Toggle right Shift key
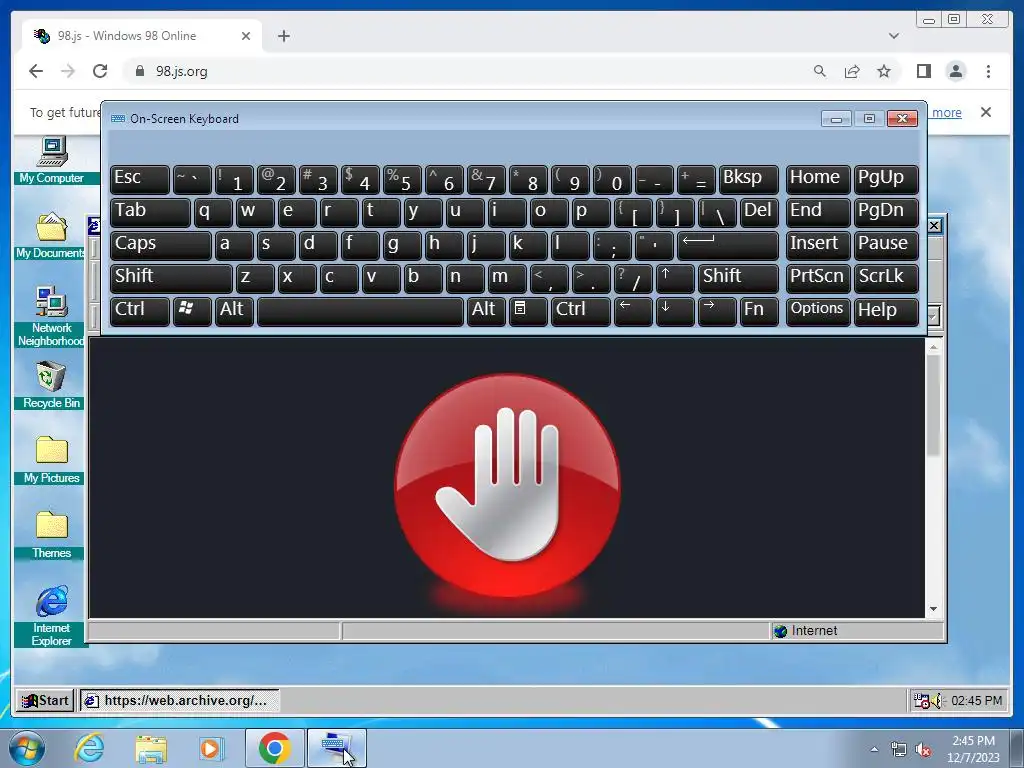 (x=738, y=278)
